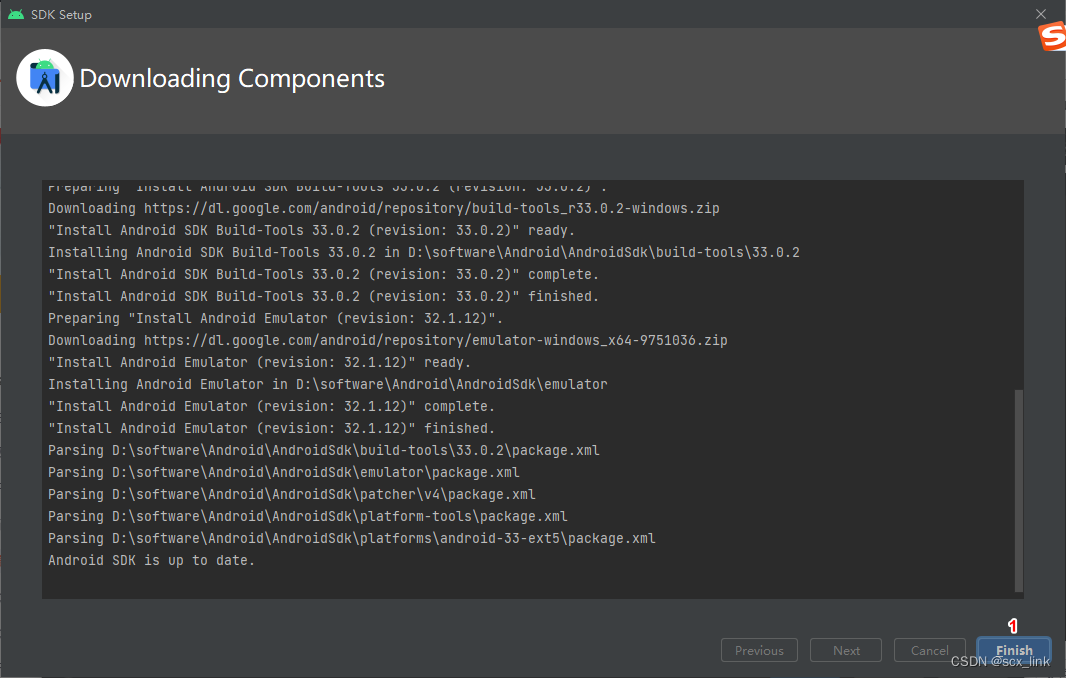Click the Finish button
The height and width of the screenshot is (678, 1066).
(1014, 650)
